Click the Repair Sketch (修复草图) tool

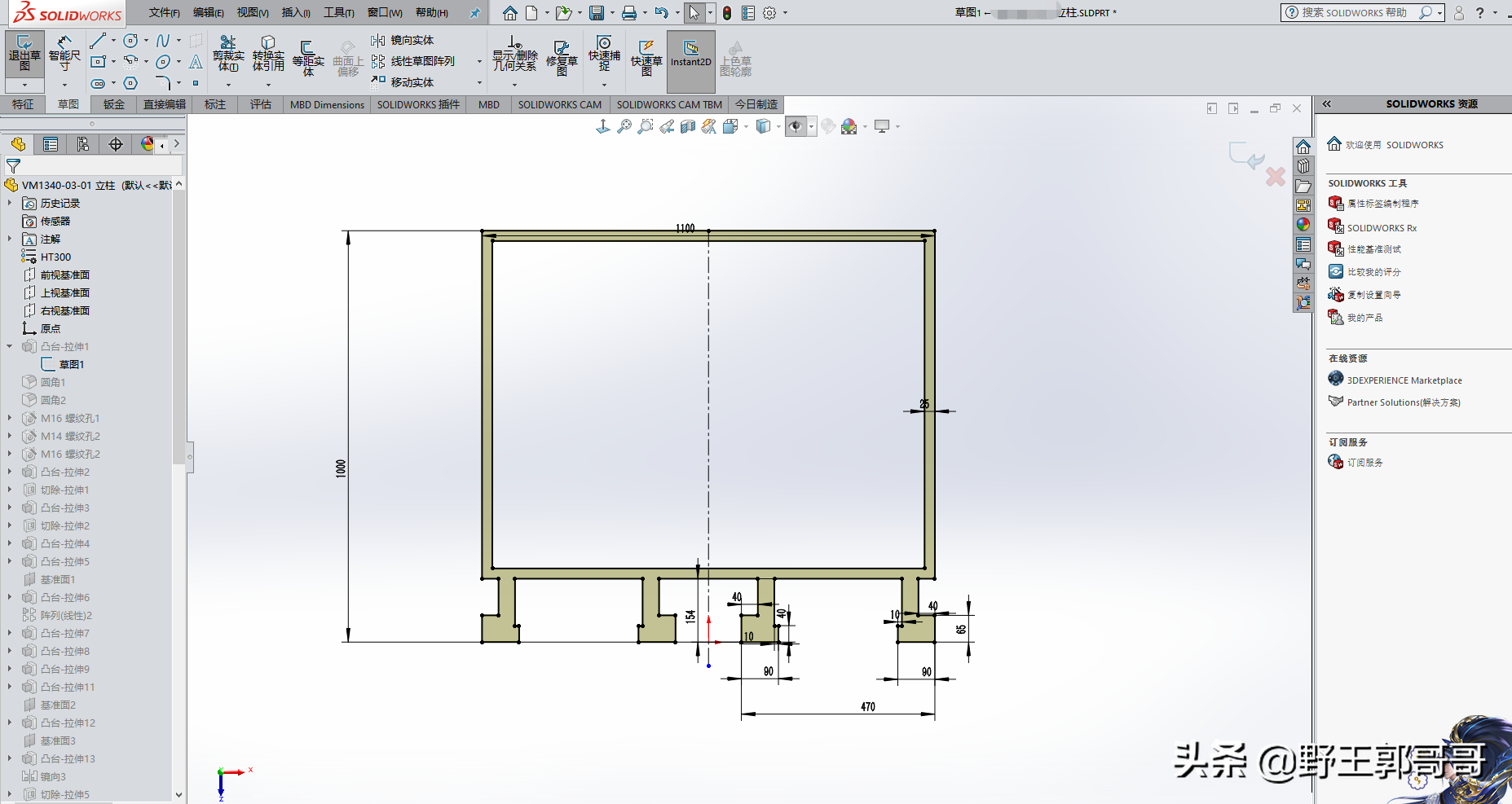(x=562, y=57)
